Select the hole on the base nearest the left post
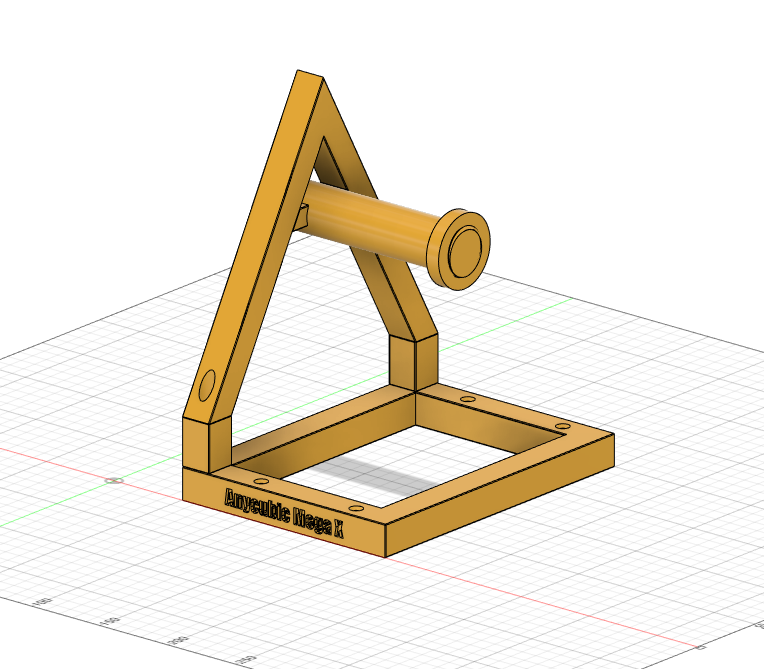Image resolution: width=764 pixels, height=669 pixels. [261, 481]
